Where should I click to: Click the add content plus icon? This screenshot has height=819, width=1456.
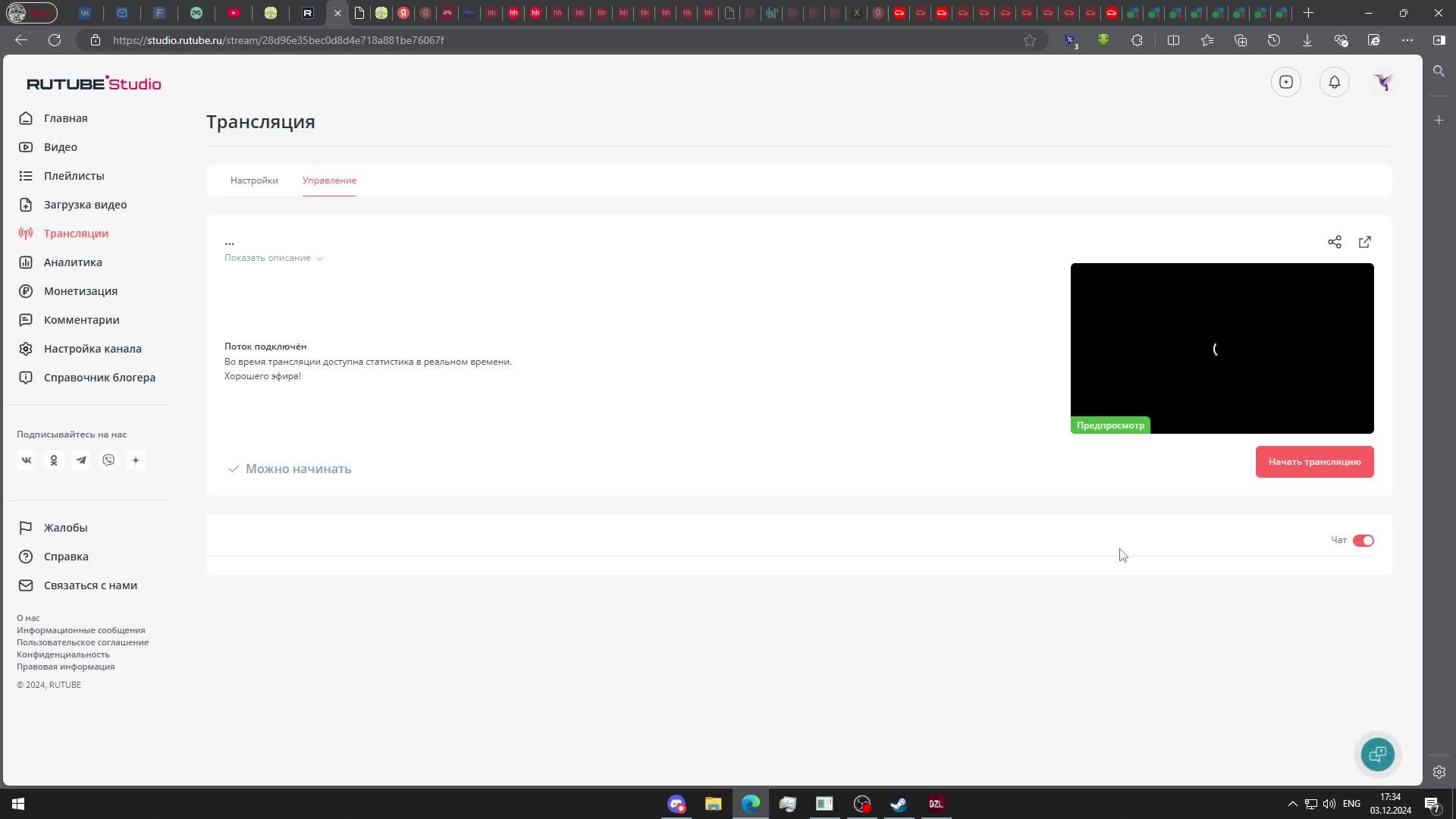(x=1286, y=82)
